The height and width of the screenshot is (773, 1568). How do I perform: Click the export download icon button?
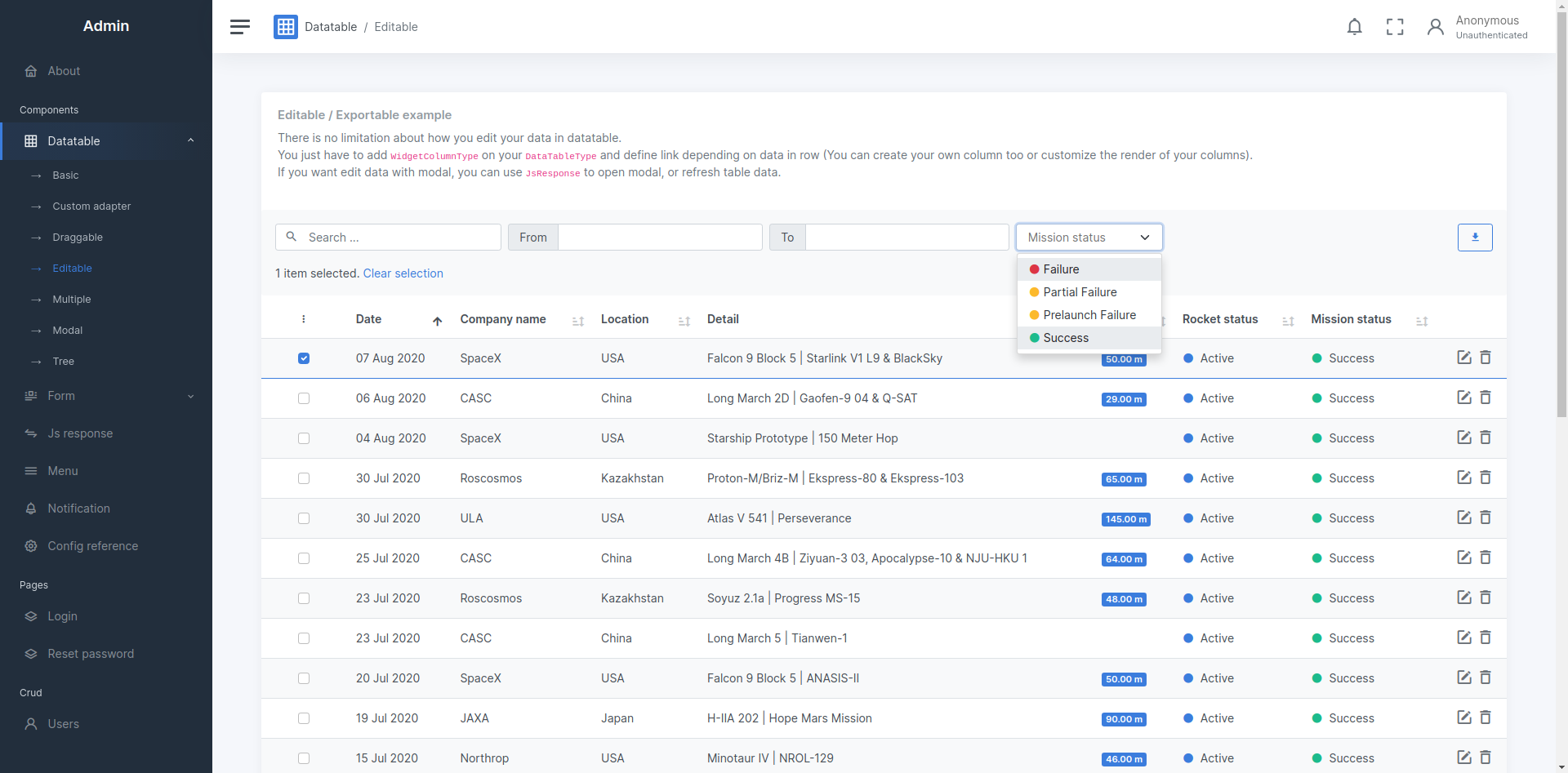(1475, 238)
